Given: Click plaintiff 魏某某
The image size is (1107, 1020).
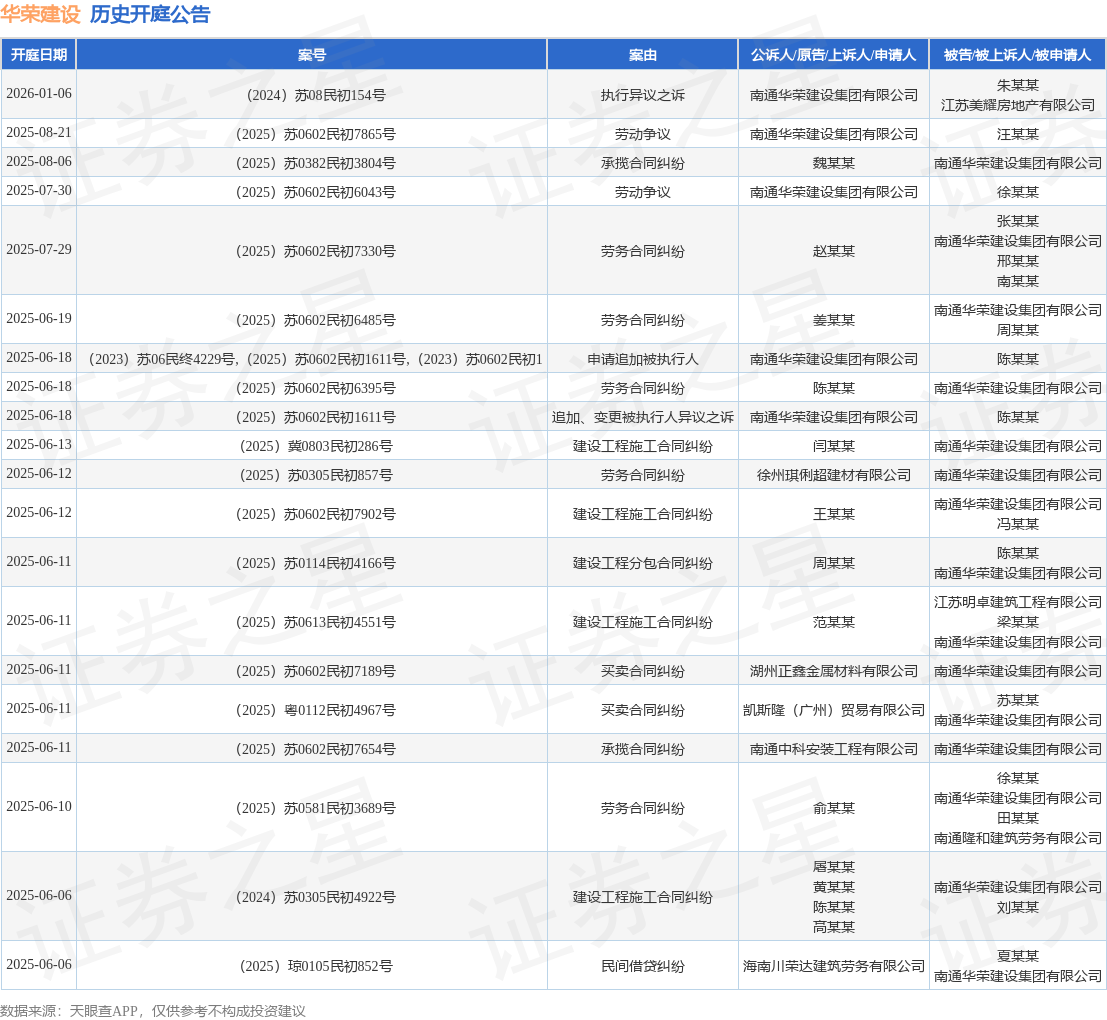Looking at the screenshot, I should 833,163.
